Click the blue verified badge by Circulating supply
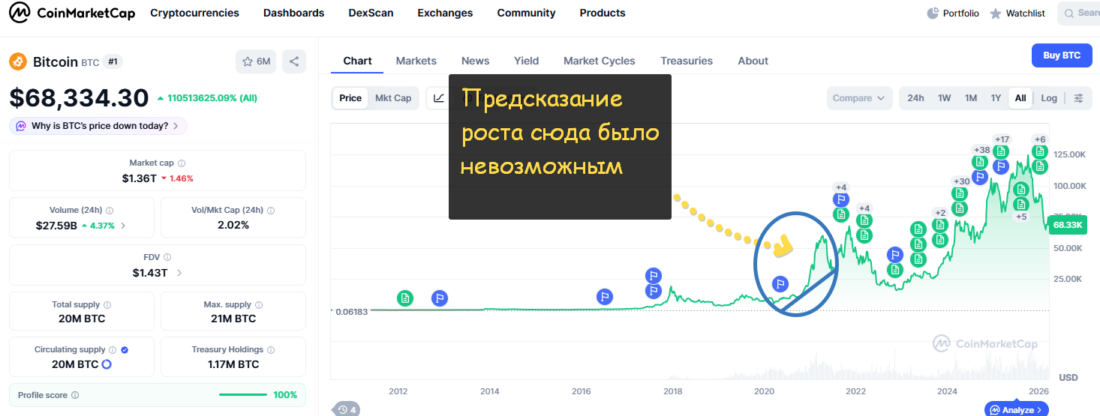 tap(124, 349)
